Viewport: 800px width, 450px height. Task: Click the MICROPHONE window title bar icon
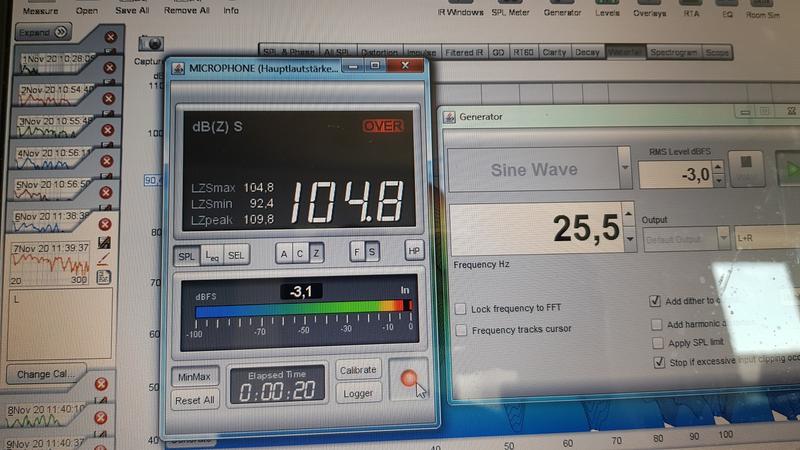tap(178, 68)
